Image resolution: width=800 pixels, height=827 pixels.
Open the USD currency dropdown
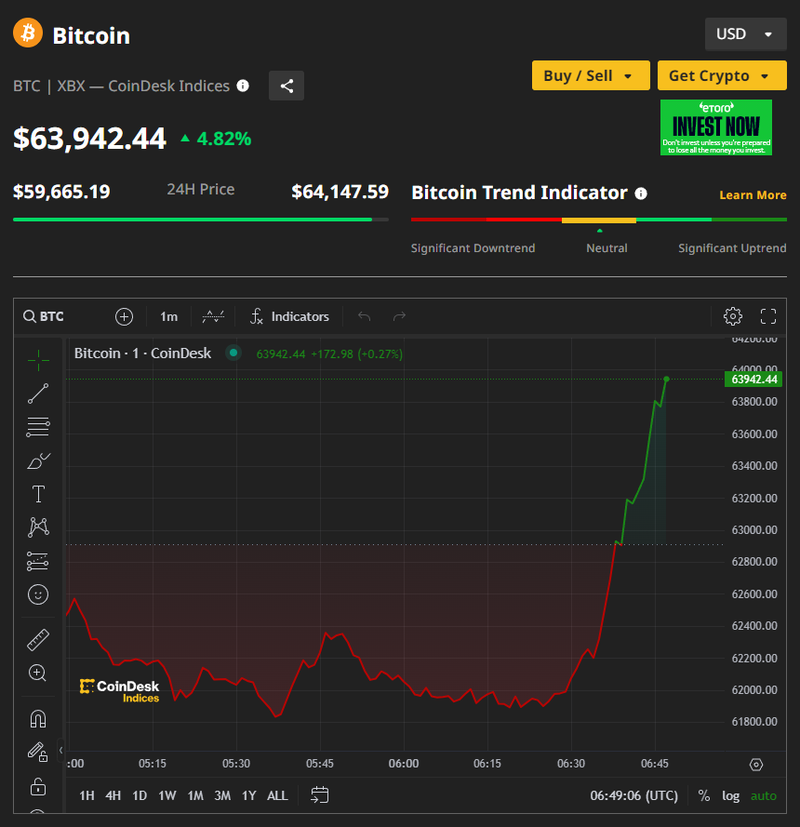click(744, 34)
